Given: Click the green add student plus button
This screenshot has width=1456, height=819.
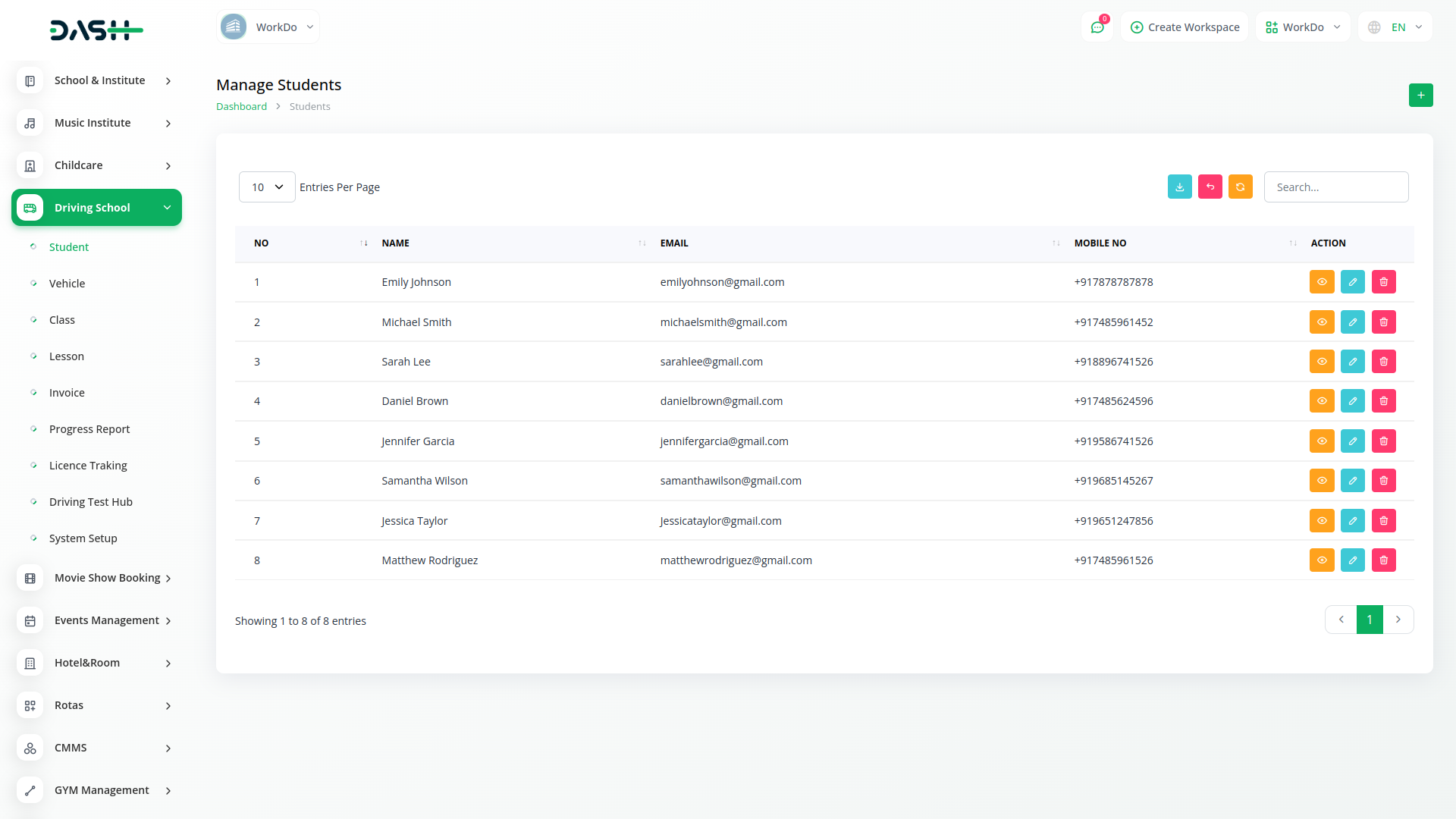Looking at the screenshot, I should point(1420,96).
